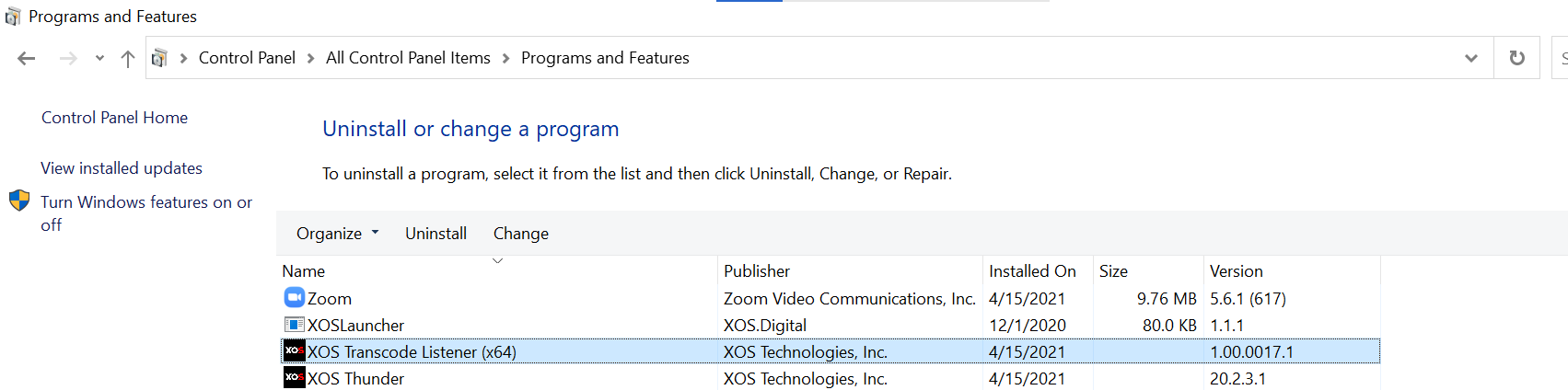Expand the address bar history dropdown
The height and width of the screenshot is (390, 1568).
[1470, 58]
